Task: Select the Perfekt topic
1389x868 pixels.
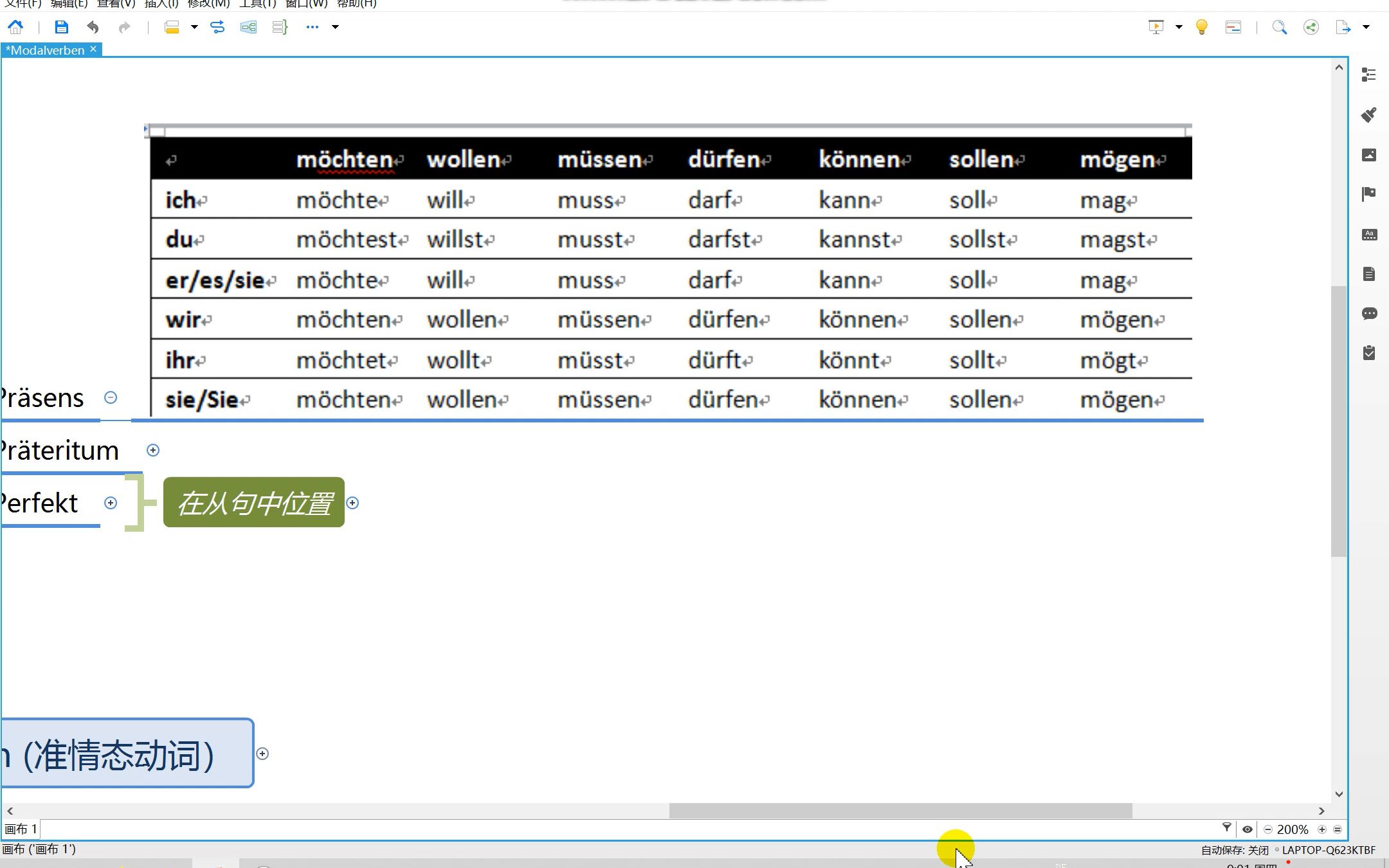Action: coord(39,503)
